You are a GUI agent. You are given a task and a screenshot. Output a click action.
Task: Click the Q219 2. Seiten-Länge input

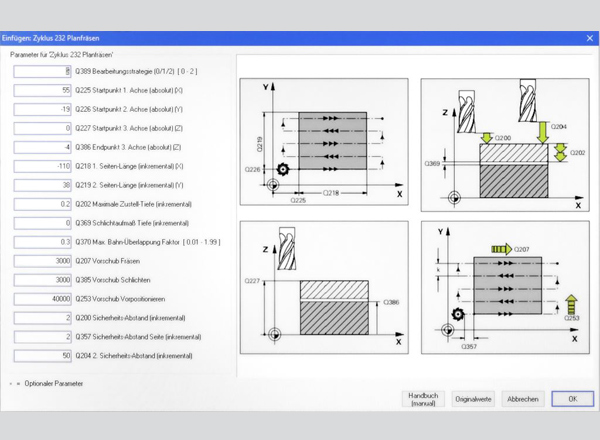(x=42, y=185)
